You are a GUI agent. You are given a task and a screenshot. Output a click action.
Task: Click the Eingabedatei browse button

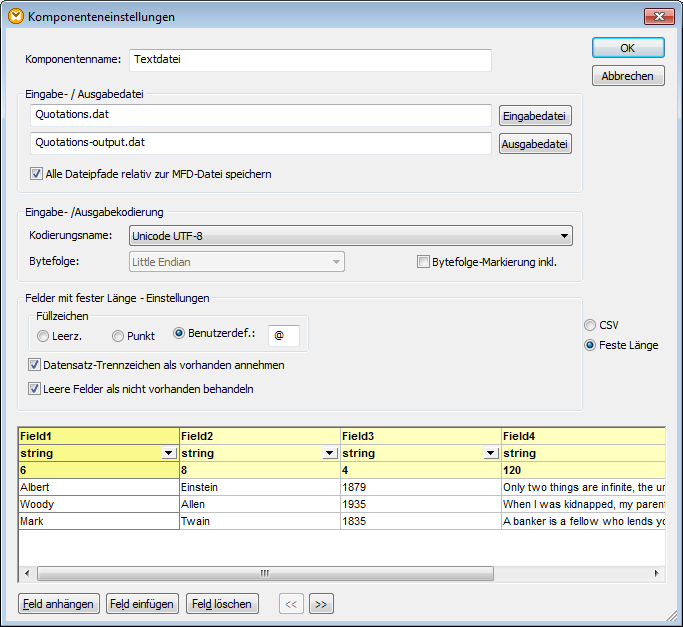click(535, 116)
